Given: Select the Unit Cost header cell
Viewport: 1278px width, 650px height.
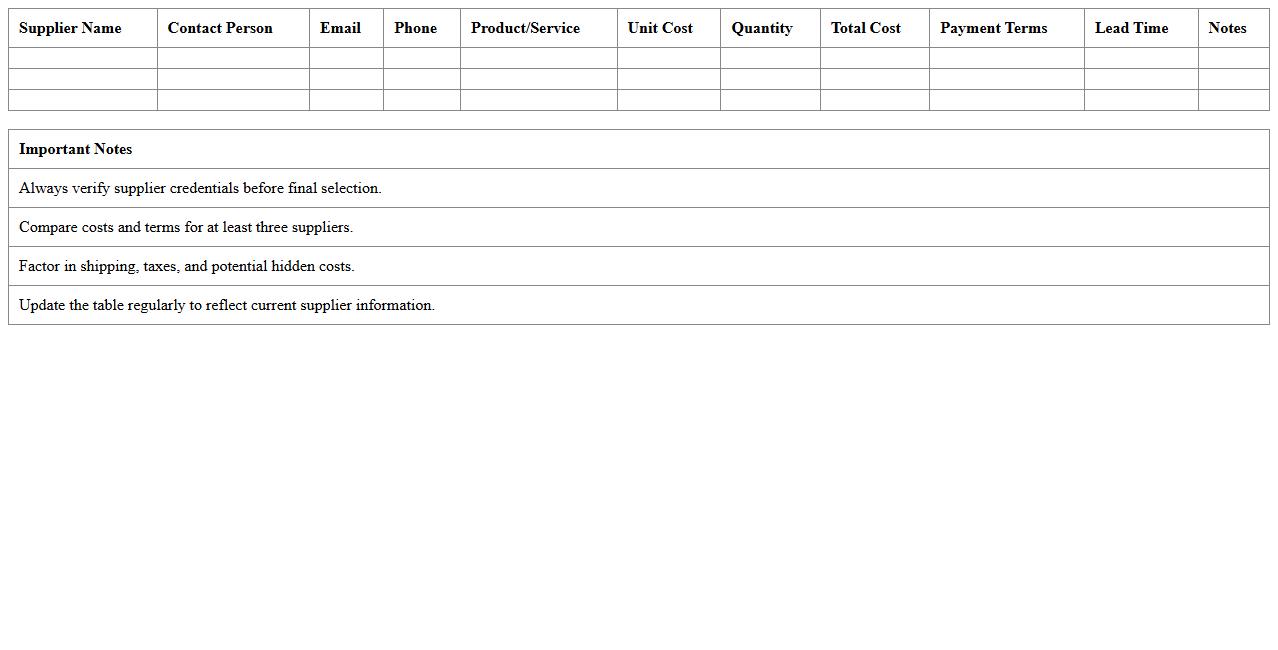Looking at the screenshot, I should (660, 28).
